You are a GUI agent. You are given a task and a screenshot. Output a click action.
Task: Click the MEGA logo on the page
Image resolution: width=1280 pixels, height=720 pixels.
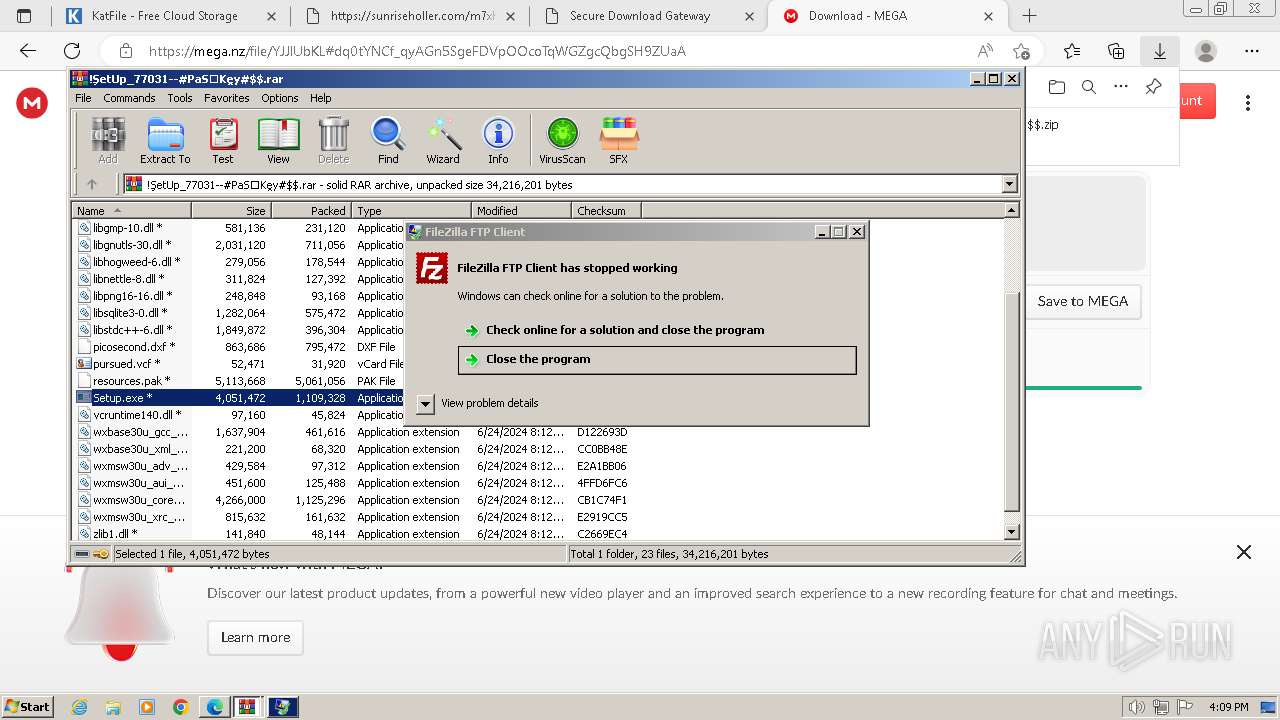pos(32,102)
